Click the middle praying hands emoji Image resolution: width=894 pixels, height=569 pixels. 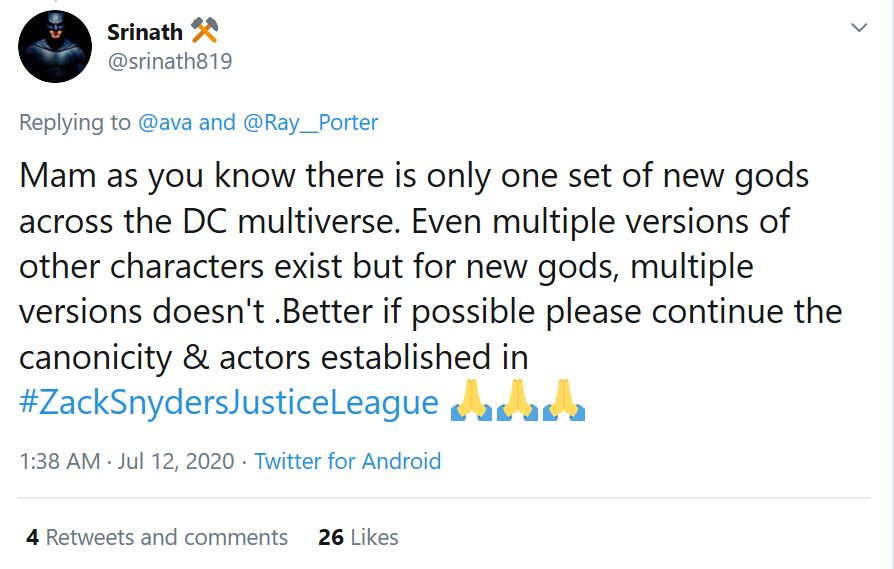pyautogui.click(x=516, y=402)
